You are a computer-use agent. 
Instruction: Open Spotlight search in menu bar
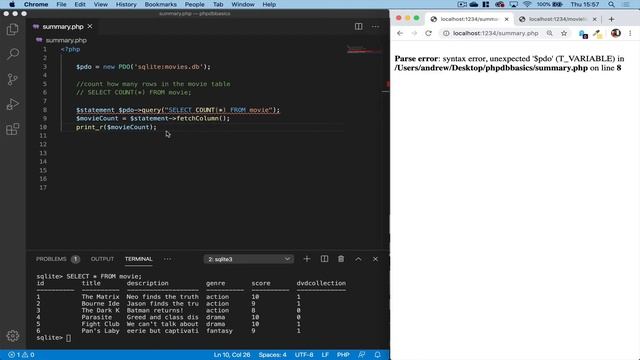click(611, 4)
